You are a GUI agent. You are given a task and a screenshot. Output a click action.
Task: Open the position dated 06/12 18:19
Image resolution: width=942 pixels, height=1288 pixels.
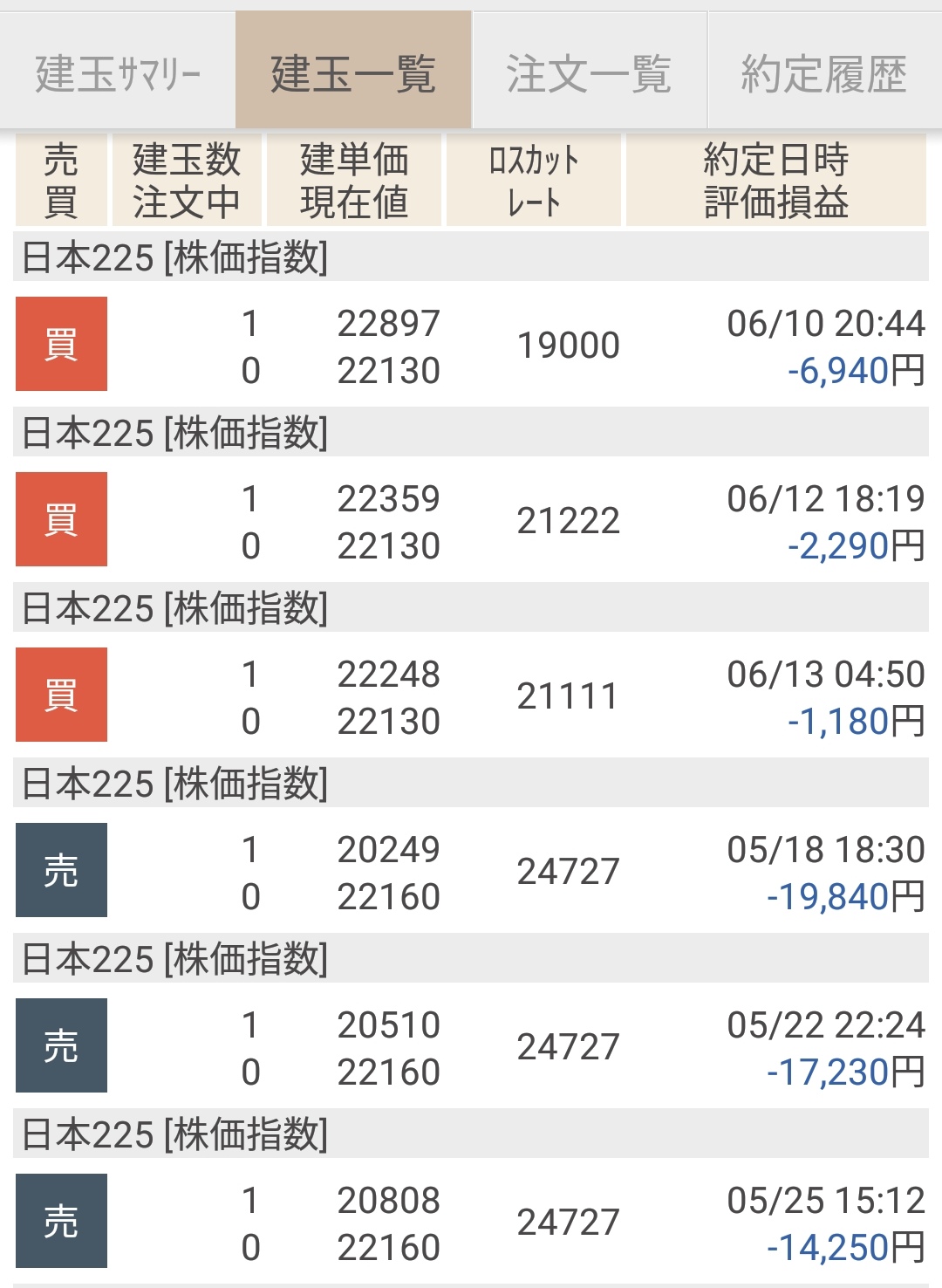coord(825,499)
